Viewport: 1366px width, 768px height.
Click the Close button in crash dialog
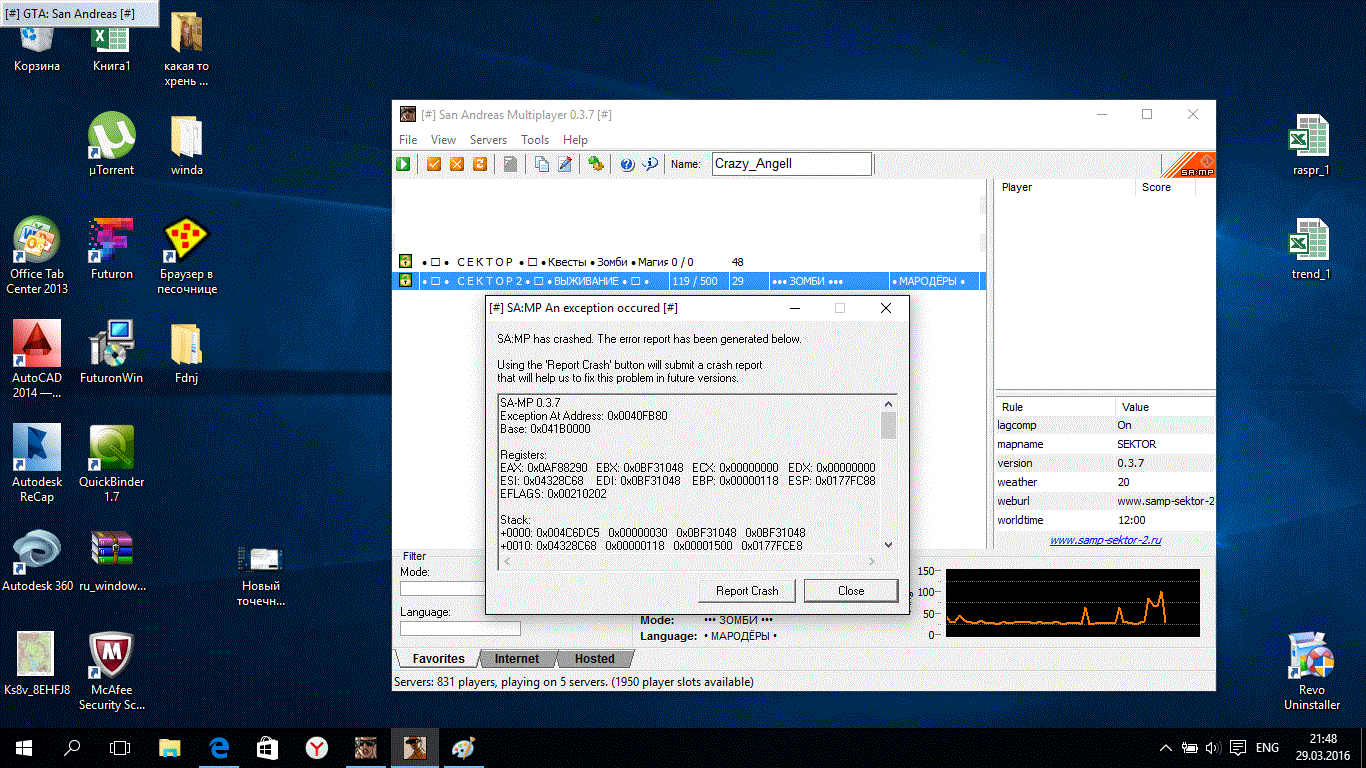coord(851,591)
